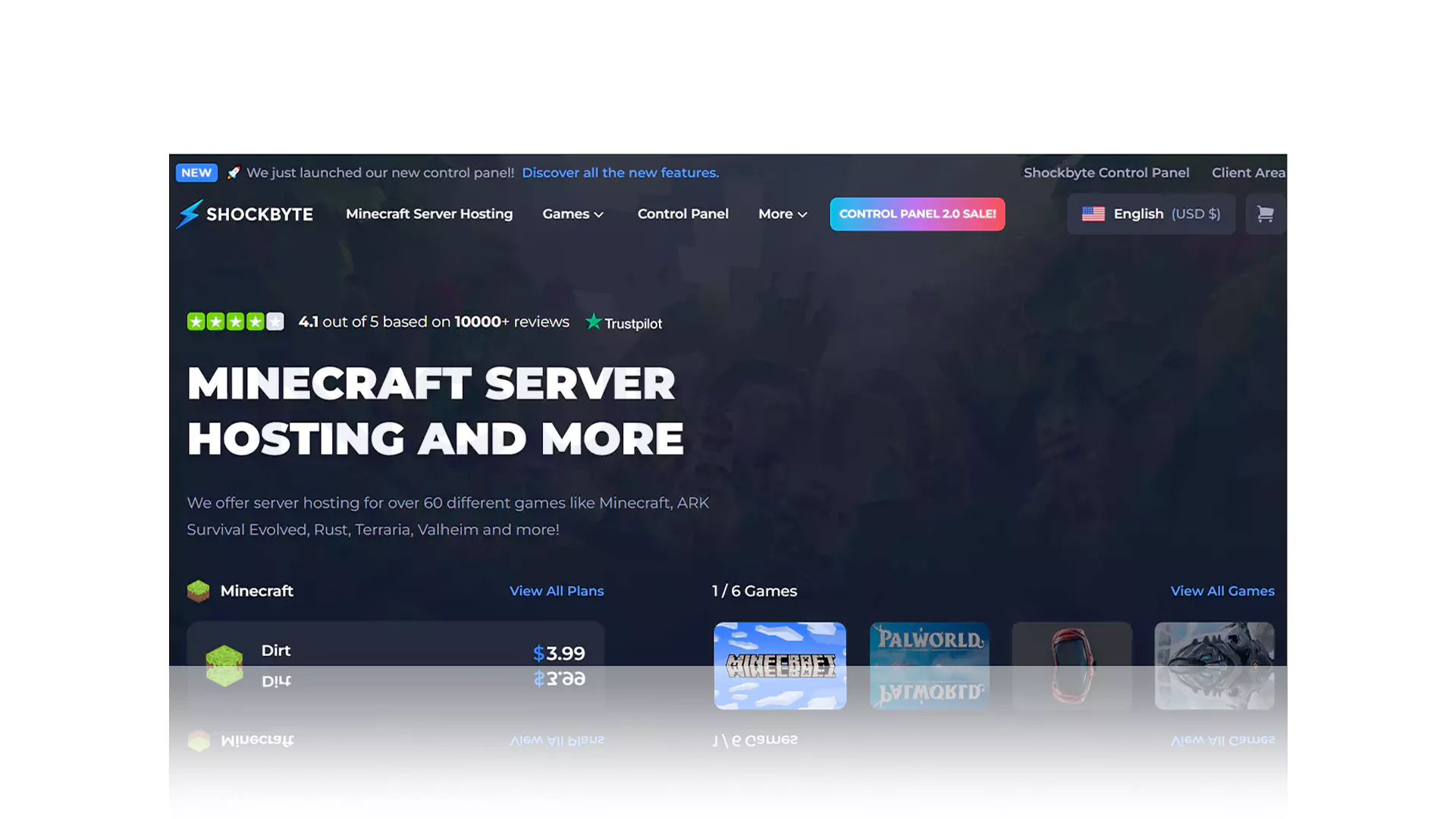The image size is (1456, 819).
Task: Click the Shockbyte lightning bolt logo
Action: (188, 214)
